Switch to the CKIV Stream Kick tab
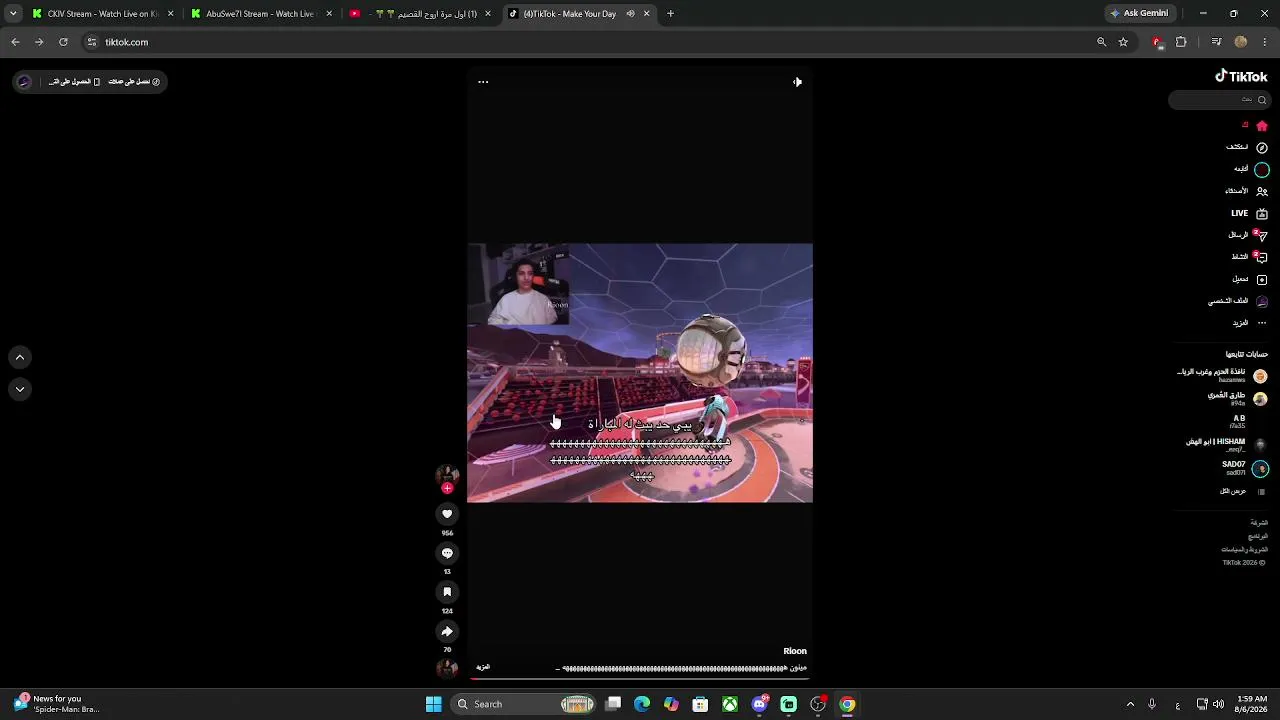The height and width of the screenshot is (720, 1280). pos(102,14)
